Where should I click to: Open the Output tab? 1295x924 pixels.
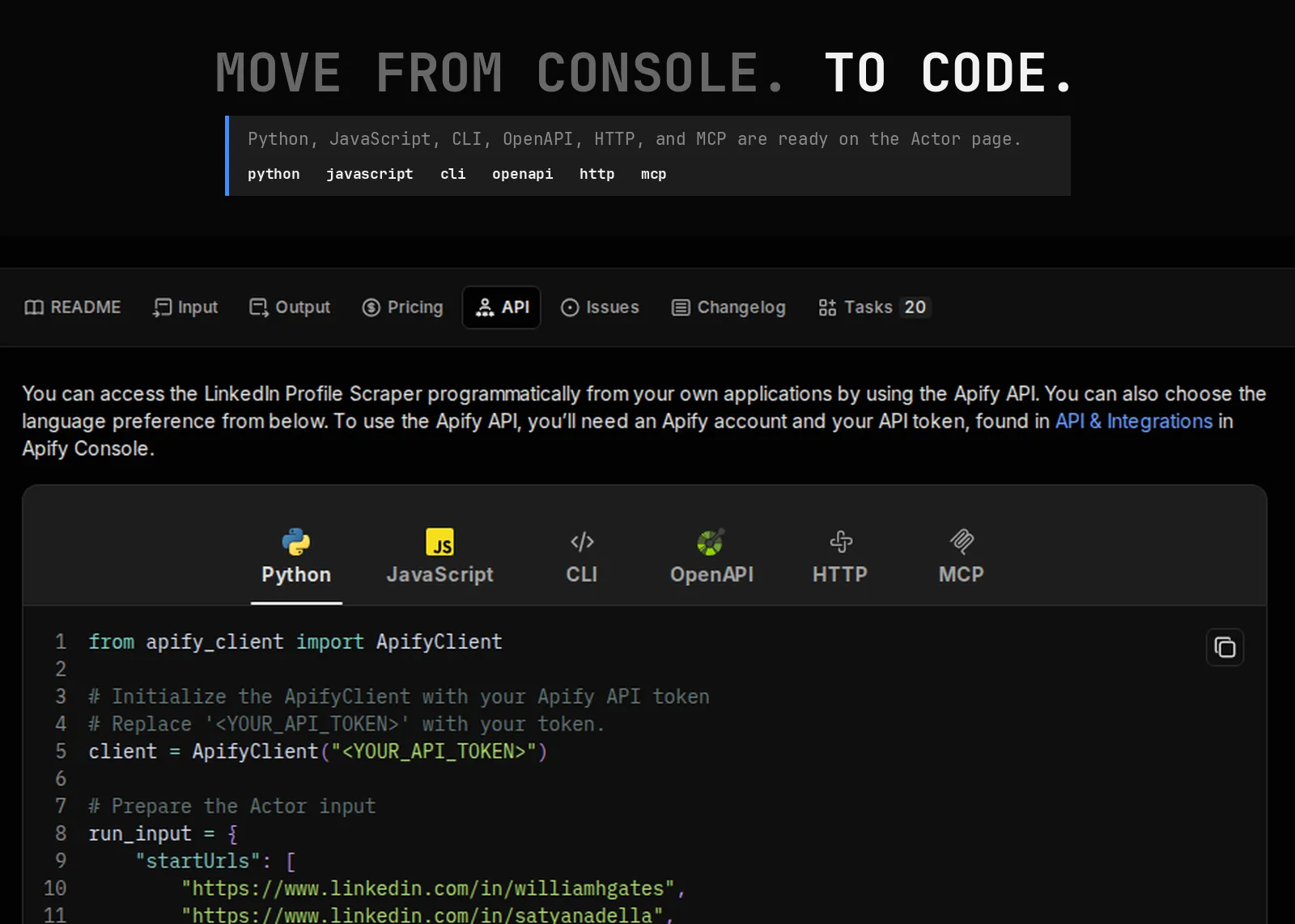(290, 307)
